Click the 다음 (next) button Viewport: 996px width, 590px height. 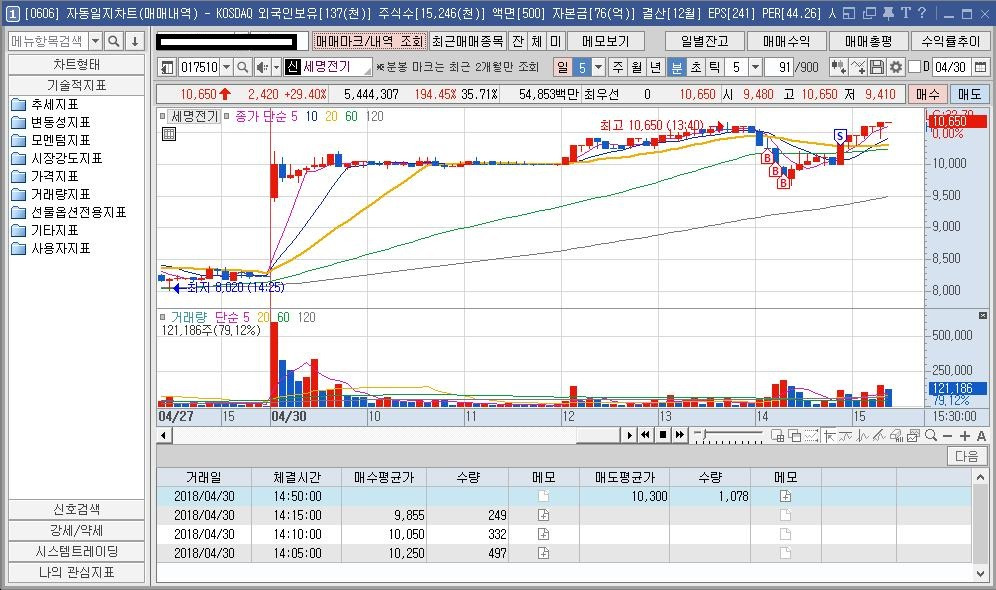966,456
